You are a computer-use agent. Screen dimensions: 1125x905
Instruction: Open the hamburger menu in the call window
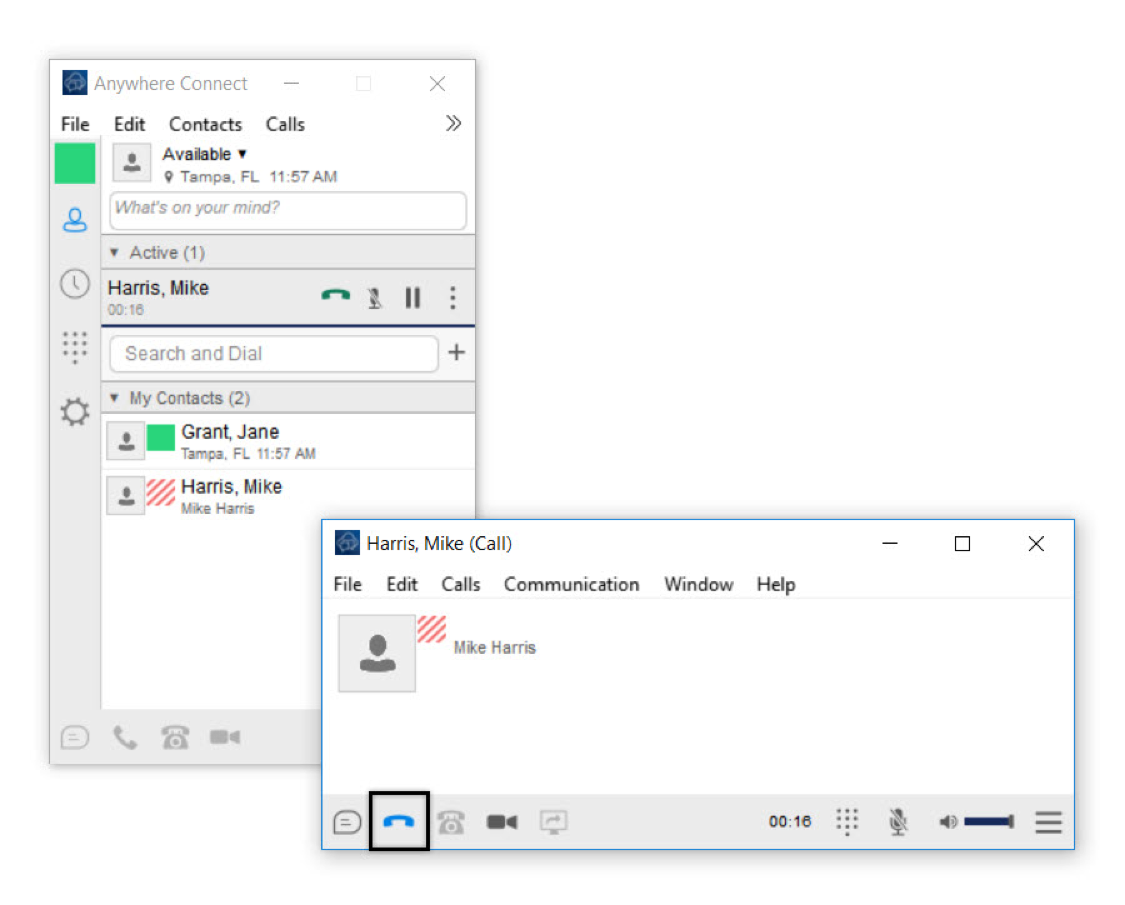(x=1048, y=822)
